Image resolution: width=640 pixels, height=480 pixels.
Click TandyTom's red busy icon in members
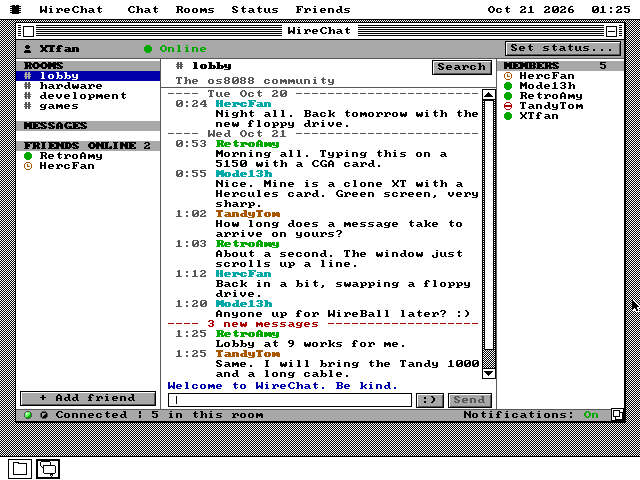[508, 106]
